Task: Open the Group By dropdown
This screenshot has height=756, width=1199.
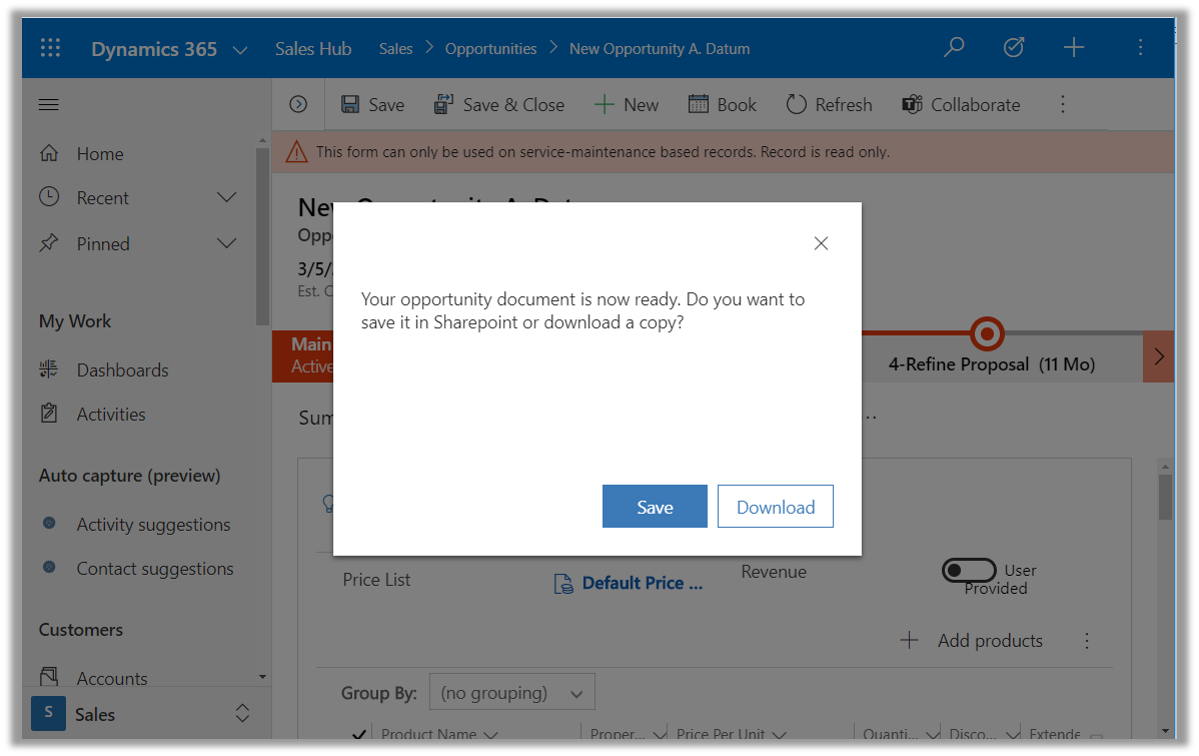Action: click(x=512, y=692)
